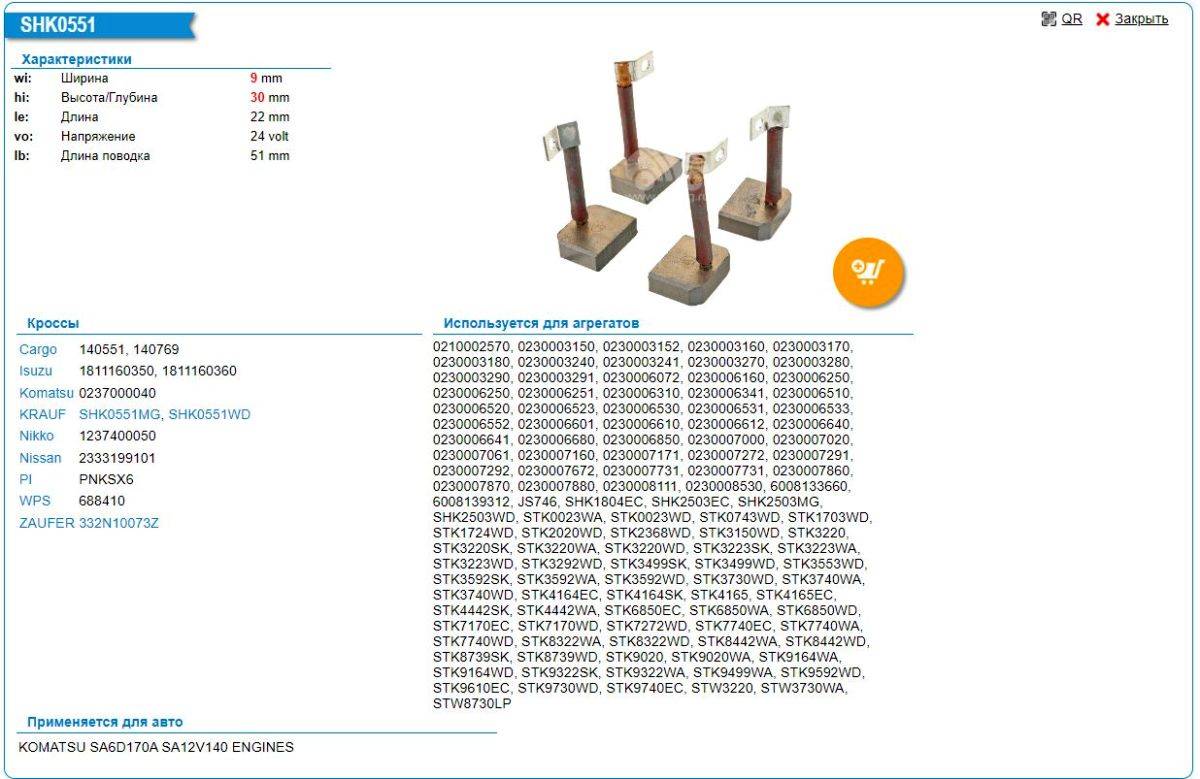The image size is (1200, 779).
Task: Click the SHK0551 title banner
Action: point(58,25)
